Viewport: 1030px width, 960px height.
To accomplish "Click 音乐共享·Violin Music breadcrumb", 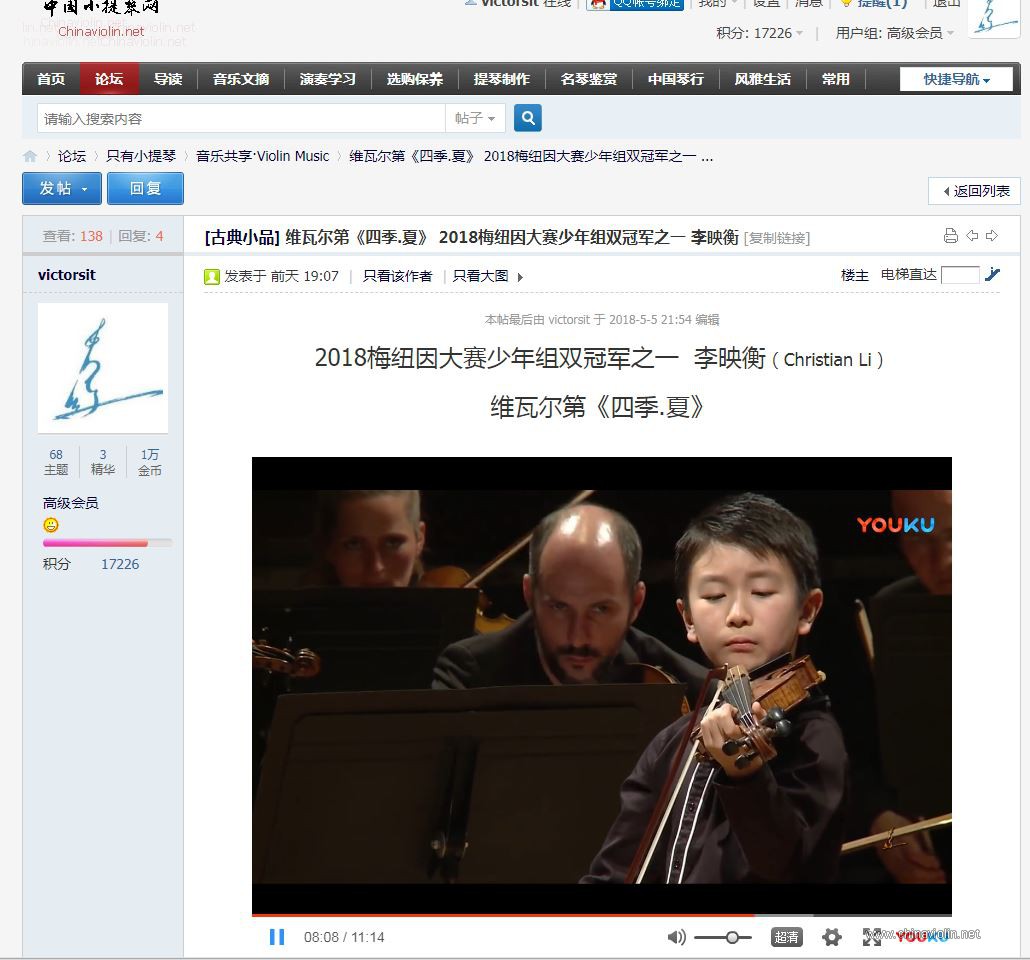I will pyautogui.click(x=262, y=156).
